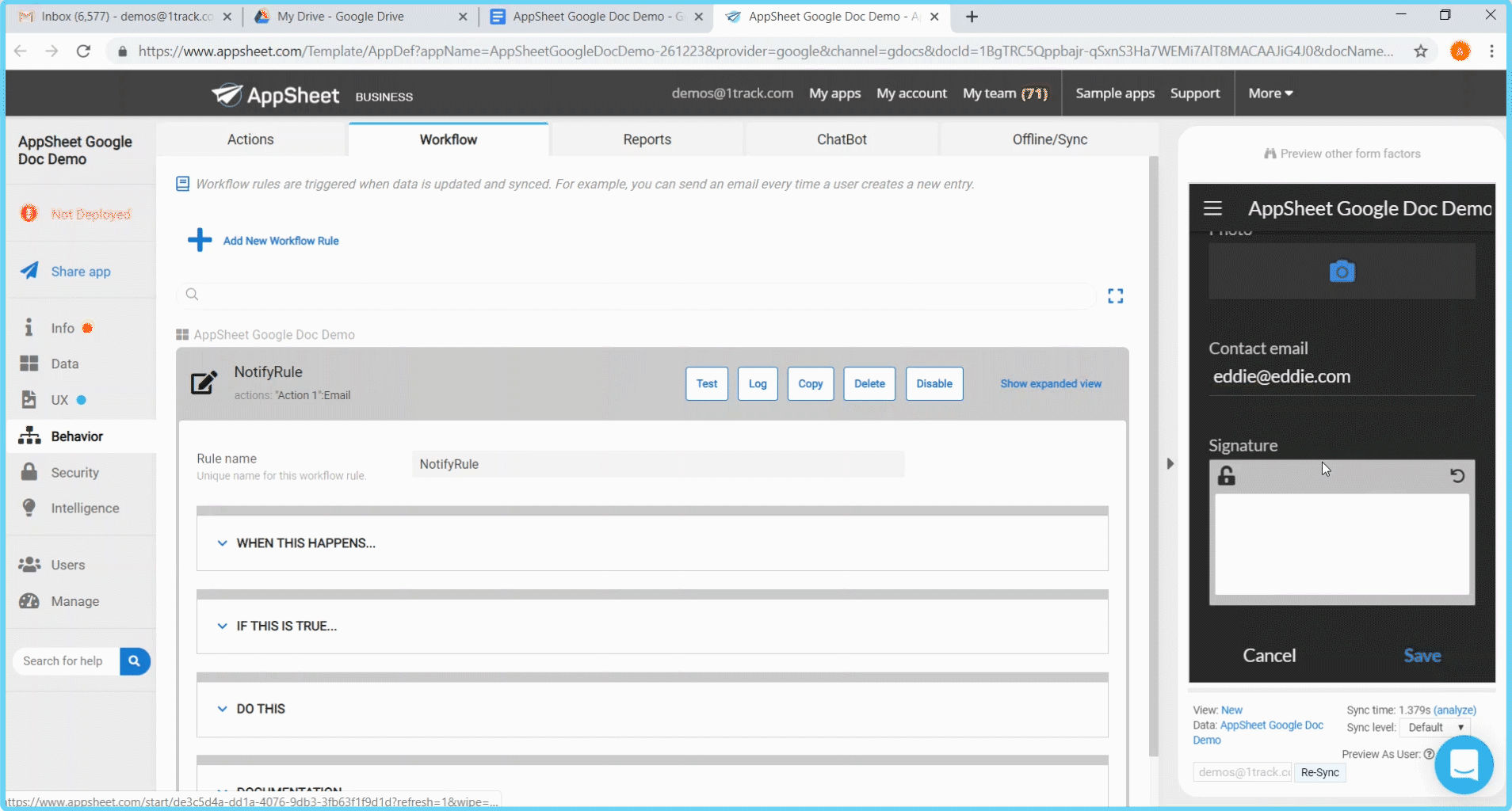Switch to the Reports tab
The image size is (1512, 811).
coord(647,139)
